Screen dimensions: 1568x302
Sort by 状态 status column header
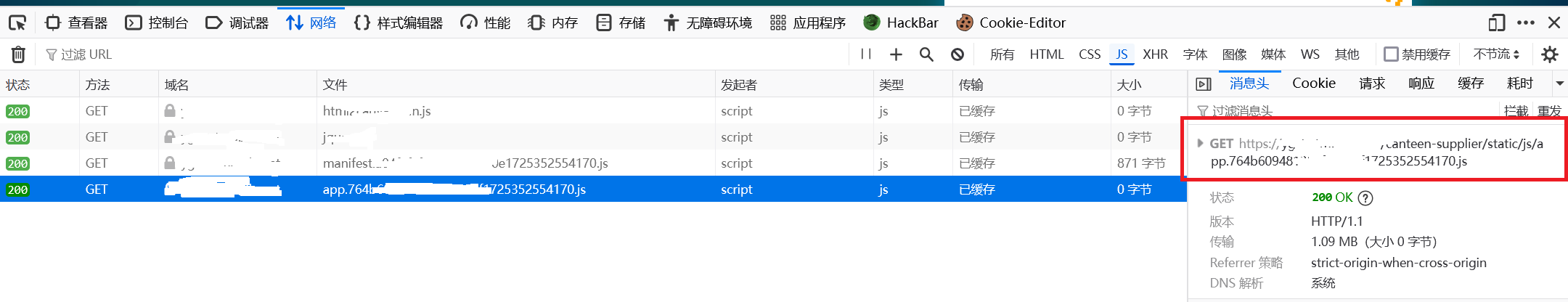(x=39, y=85)
